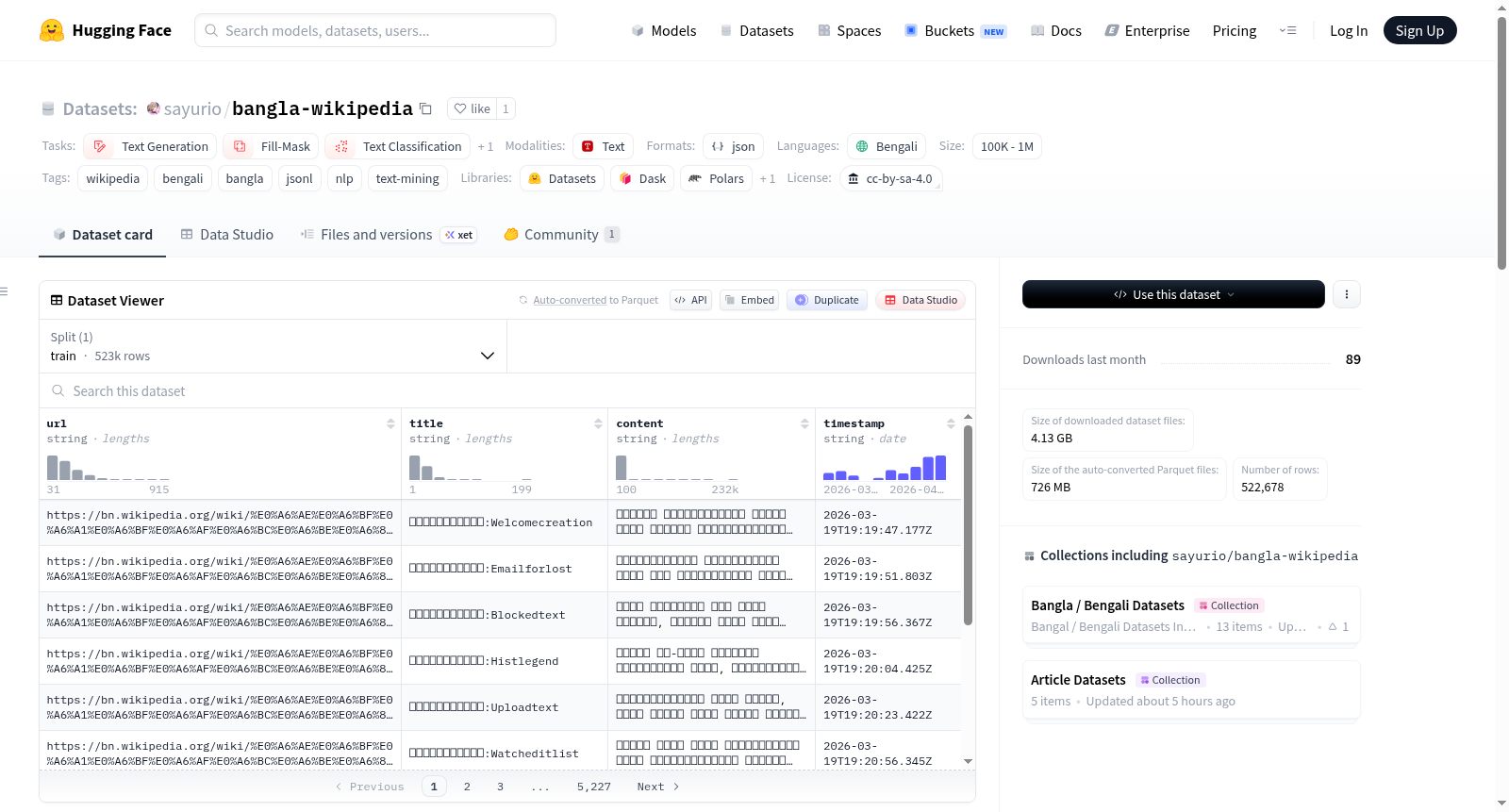The width and height of the screenshot is (1509, 812).
Task: Click the page vertical scrollbar thumb
Action: (1501, 141)
